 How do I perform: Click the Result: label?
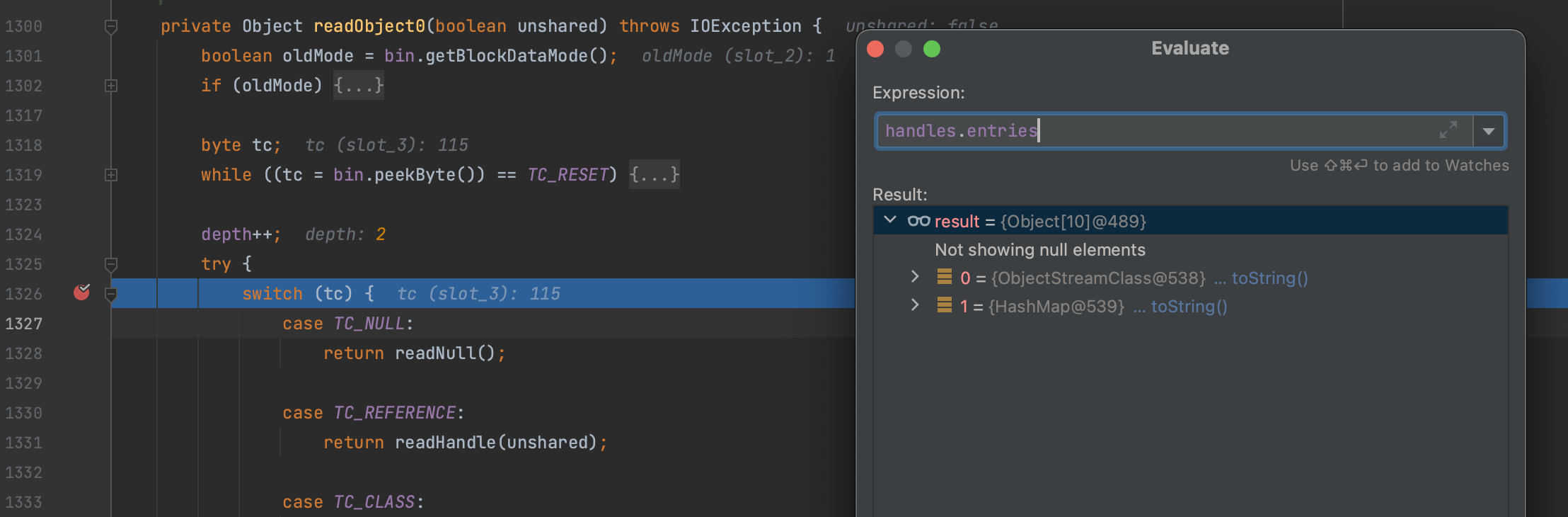(x=900, y=195)
